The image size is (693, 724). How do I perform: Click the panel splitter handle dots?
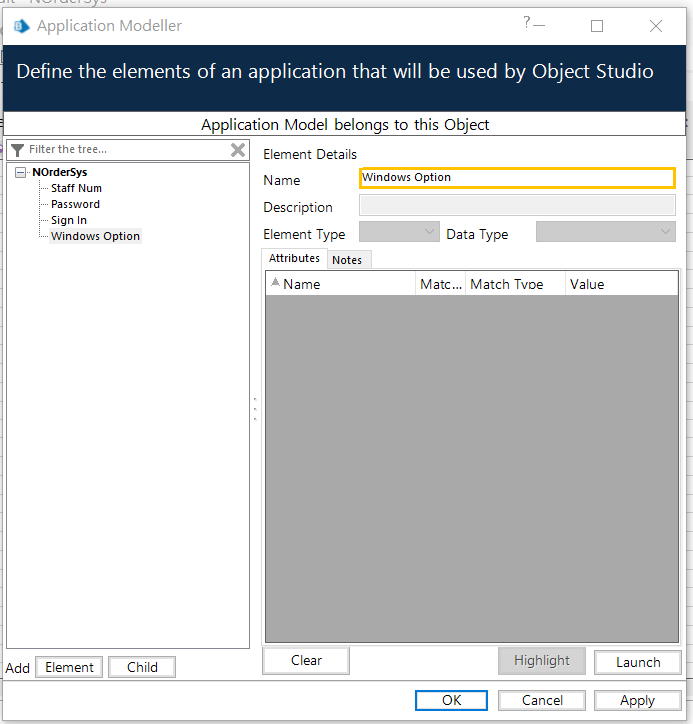[255, 409]
